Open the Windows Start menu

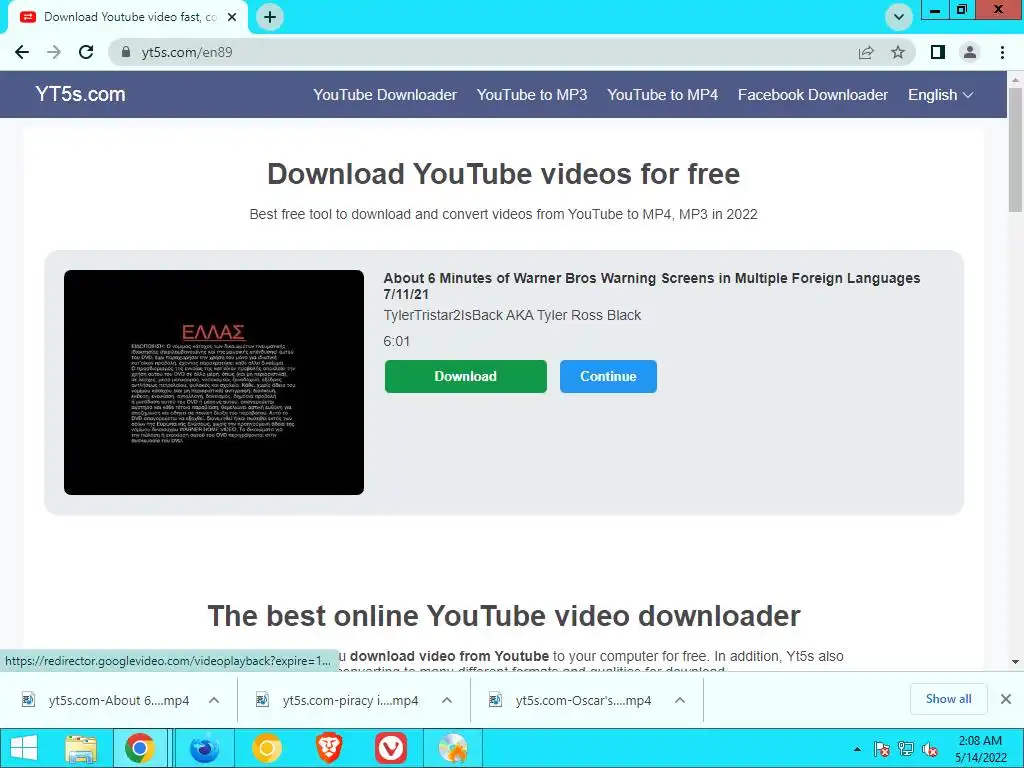[x=24, y=748]
